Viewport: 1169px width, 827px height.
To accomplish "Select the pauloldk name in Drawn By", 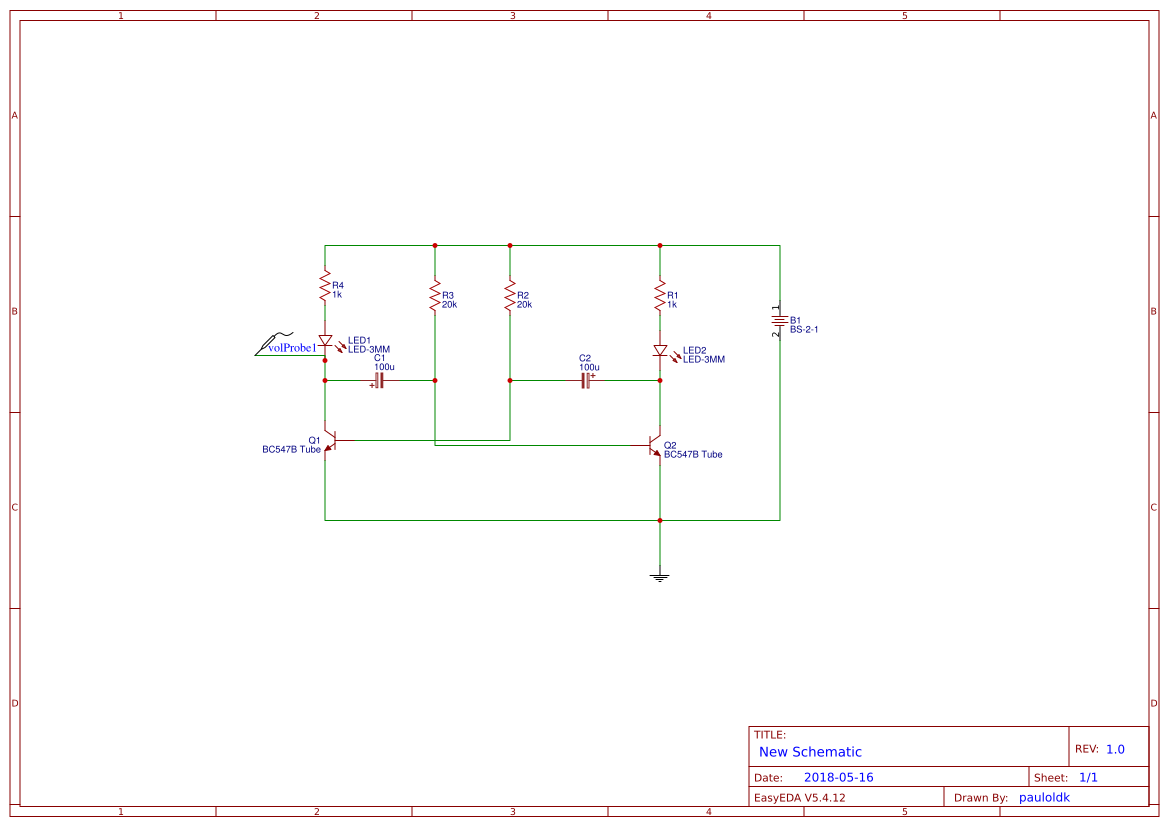I will 1044,797.
